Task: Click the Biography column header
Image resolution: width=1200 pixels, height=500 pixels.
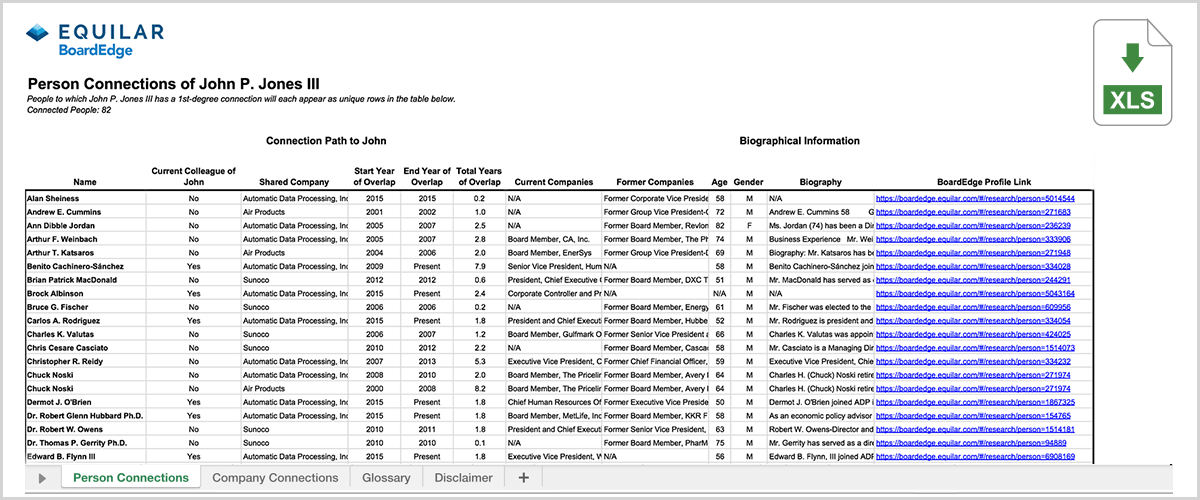Action: click(820, 183)
